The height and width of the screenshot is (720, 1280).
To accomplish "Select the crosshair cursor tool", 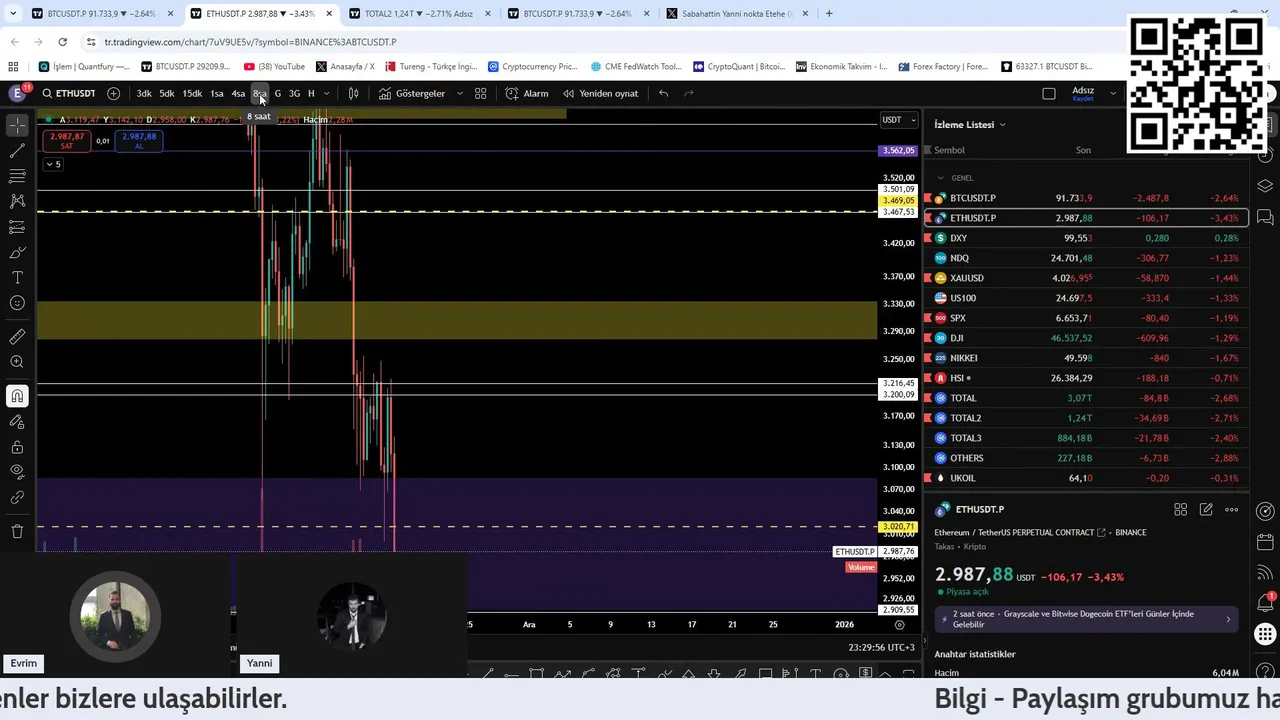I will (17, 126).
